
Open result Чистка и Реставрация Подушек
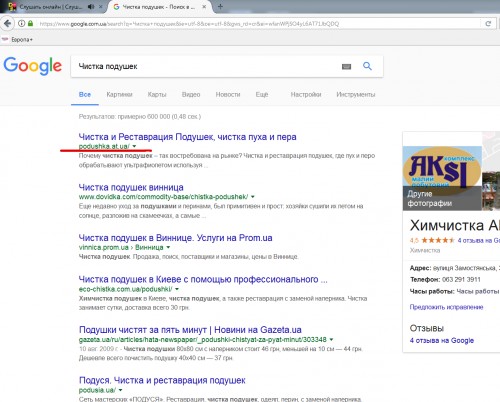187,137
